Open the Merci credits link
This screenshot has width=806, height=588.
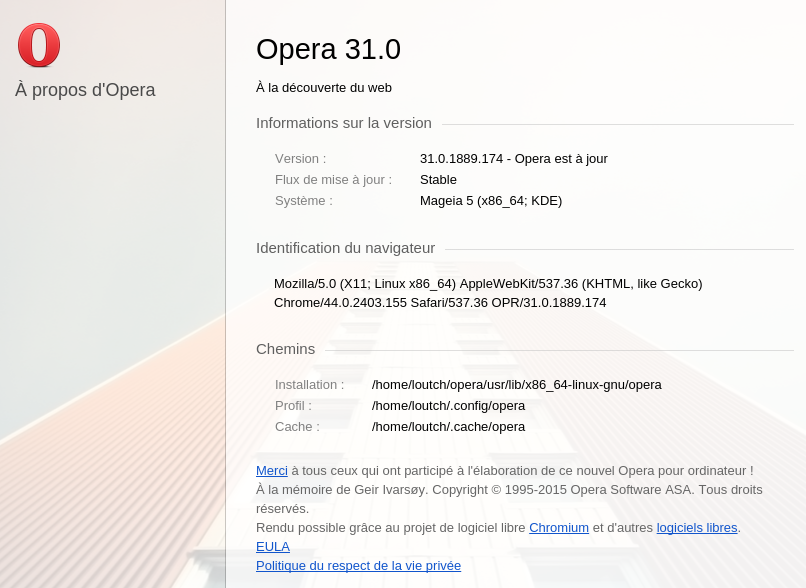click(x=272, y=471)
